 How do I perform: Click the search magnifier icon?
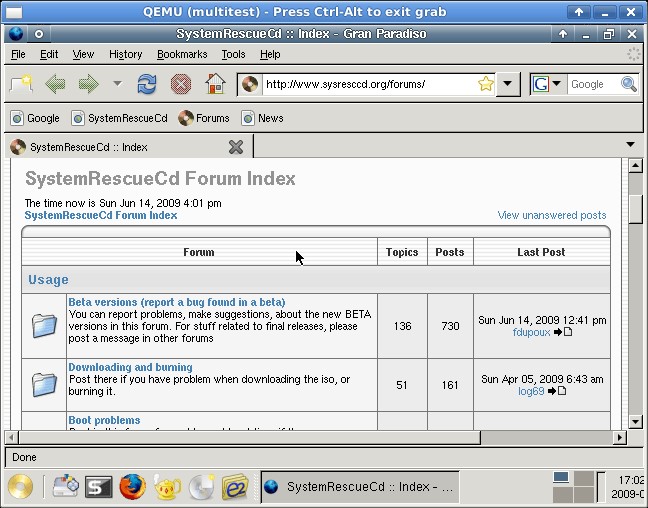tap(629, 84)
